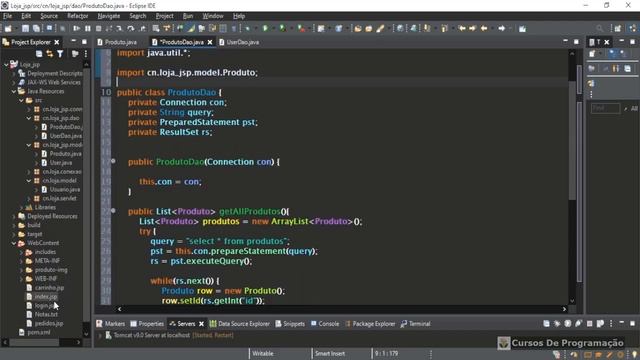Collapse the ProdutoDao constructor fold marker
The image size is (640, 360).
pyautogui.click(x=113, y=161)
